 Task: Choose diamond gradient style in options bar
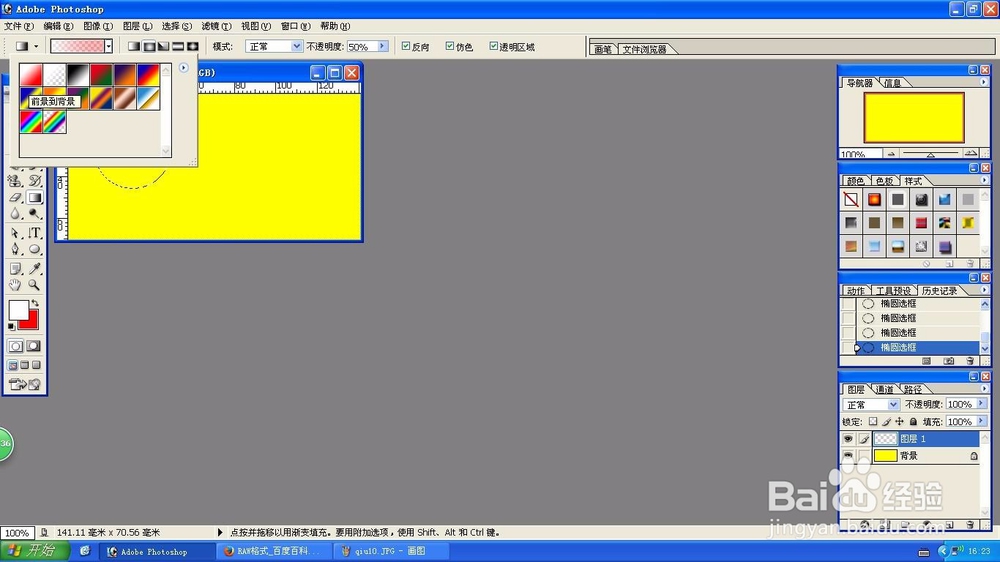tap(193, 46)
